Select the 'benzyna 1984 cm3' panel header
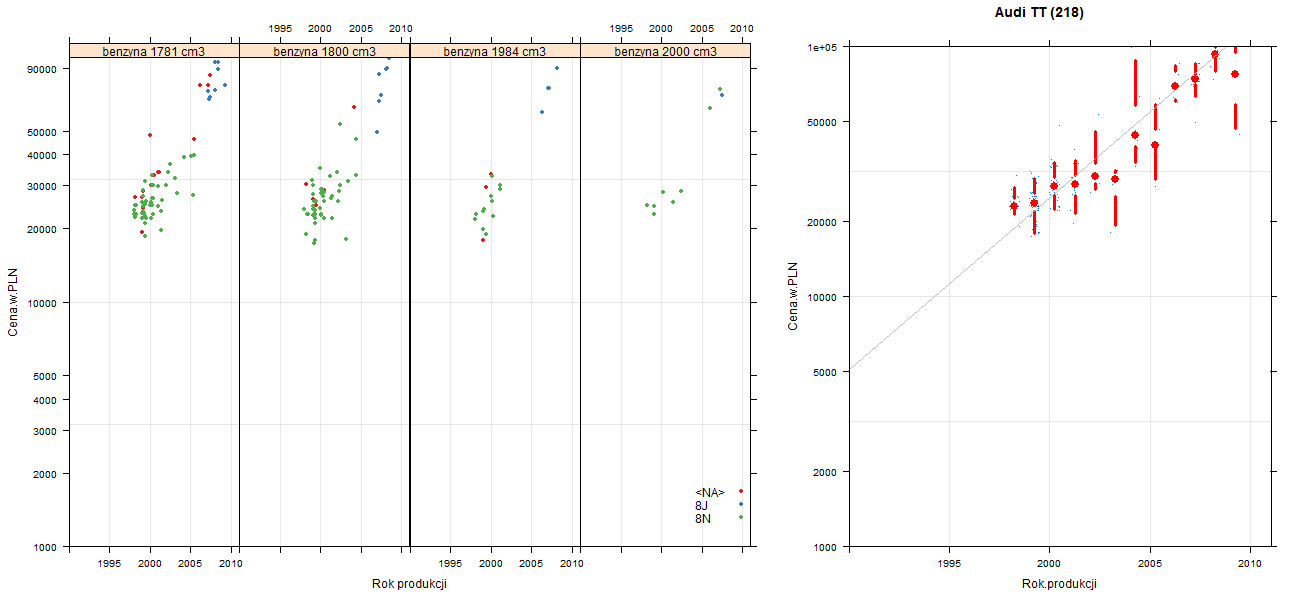The width and height of the screenshot is (1300, 600). (495, 51)
